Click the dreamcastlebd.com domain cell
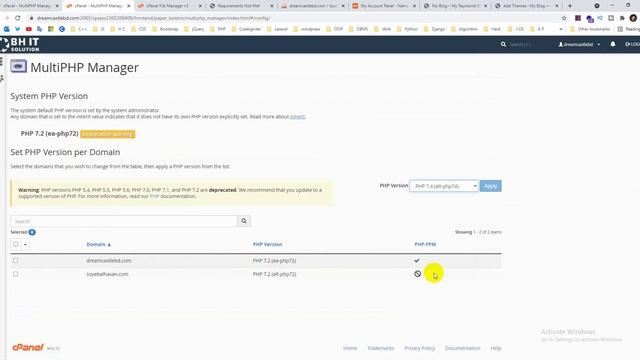640x360 pixels. coord(109,260)
